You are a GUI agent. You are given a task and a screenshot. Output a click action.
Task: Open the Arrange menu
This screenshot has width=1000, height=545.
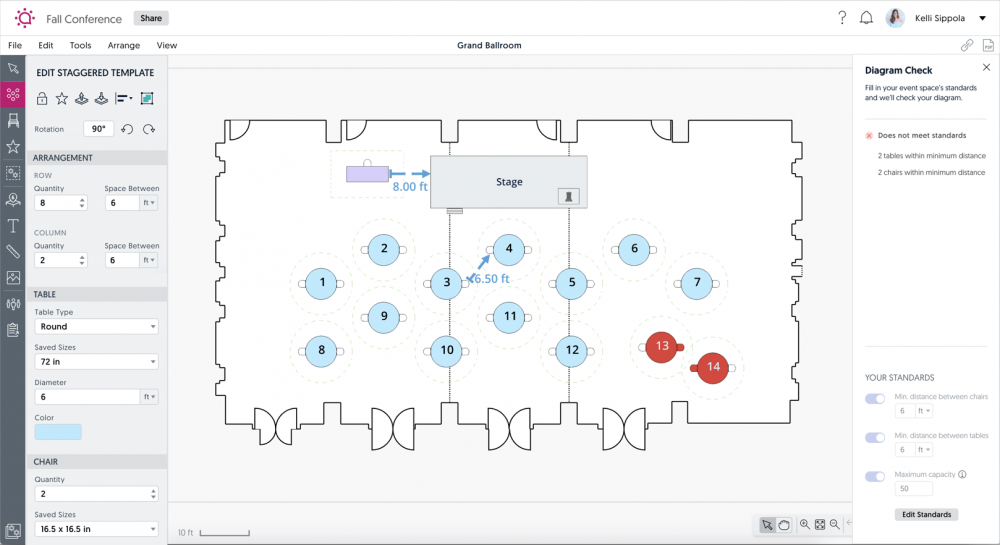coord(124,45)
